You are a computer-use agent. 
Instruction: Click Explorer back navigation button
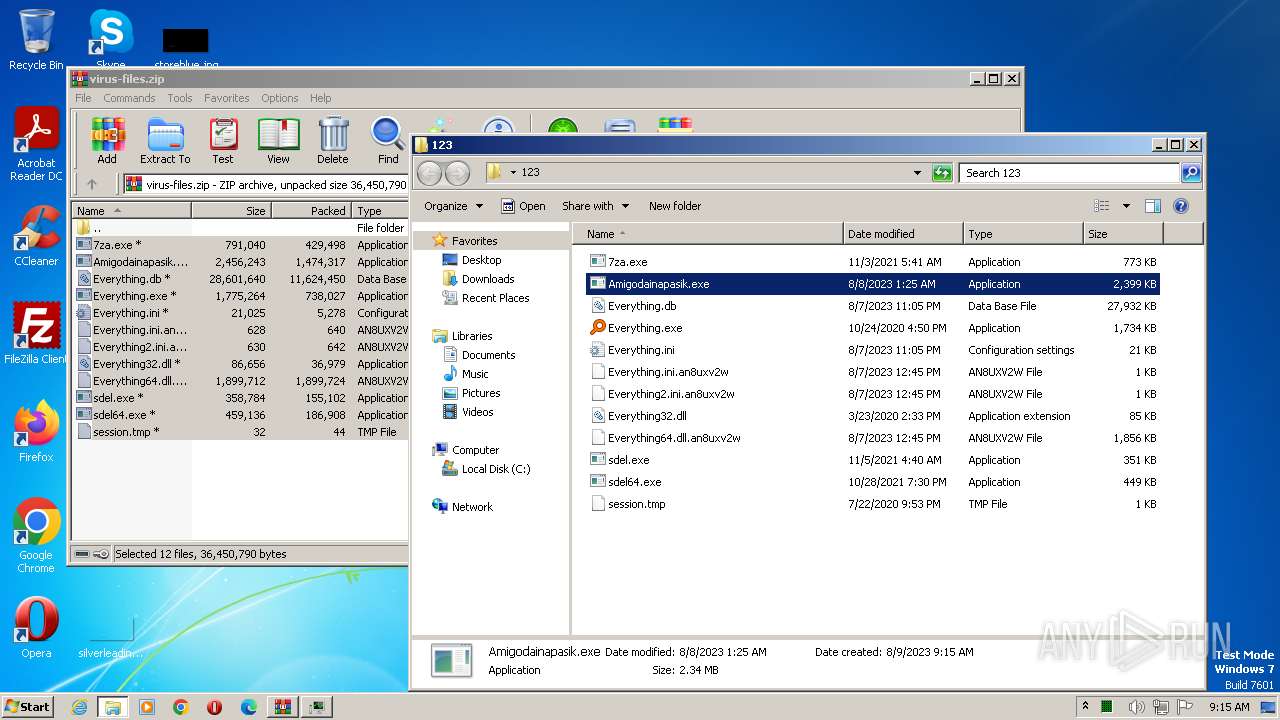pos(430,173)
